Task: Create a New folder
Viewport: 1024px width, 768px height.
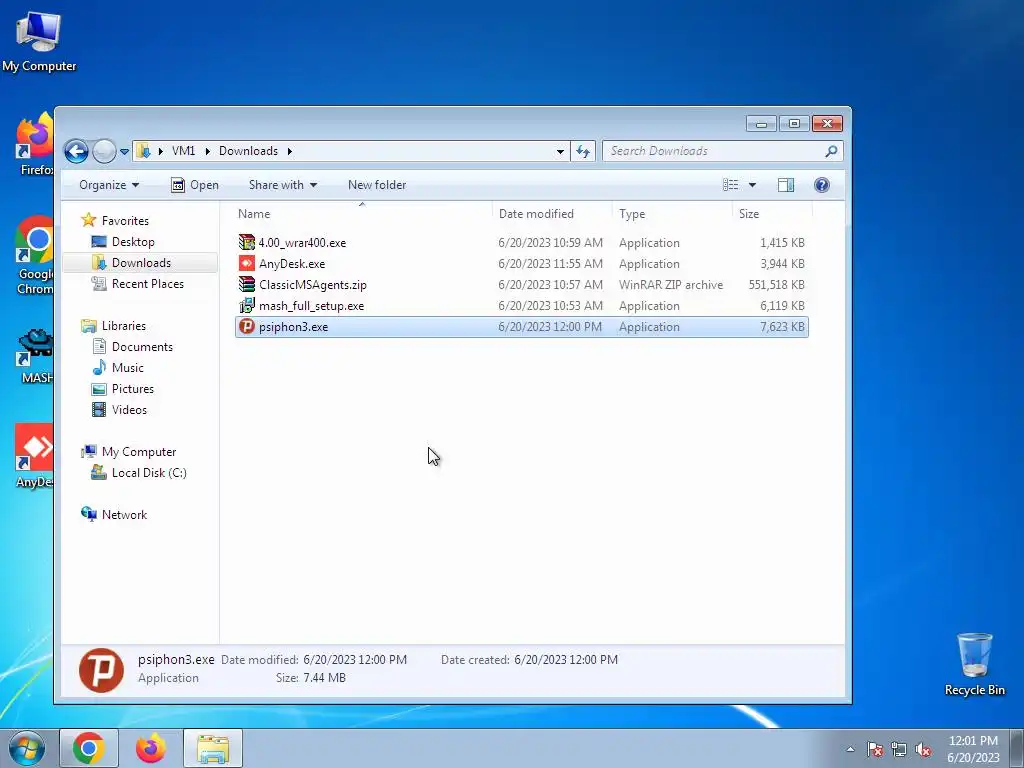Action: [377, 185]
